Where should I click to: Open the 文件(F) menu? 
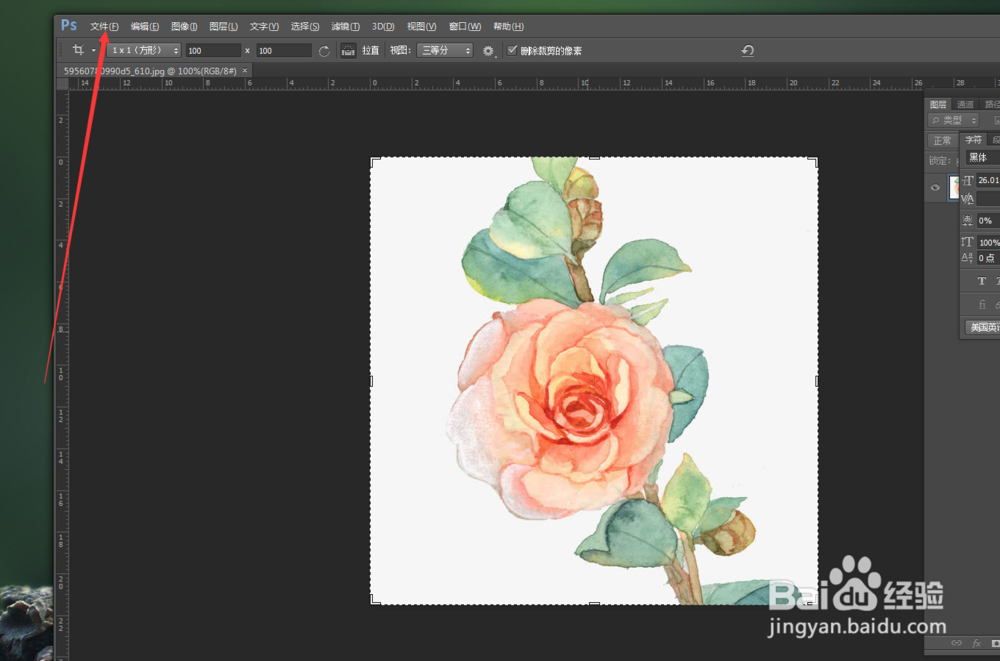pyautogui.click(x=104, y=26)
